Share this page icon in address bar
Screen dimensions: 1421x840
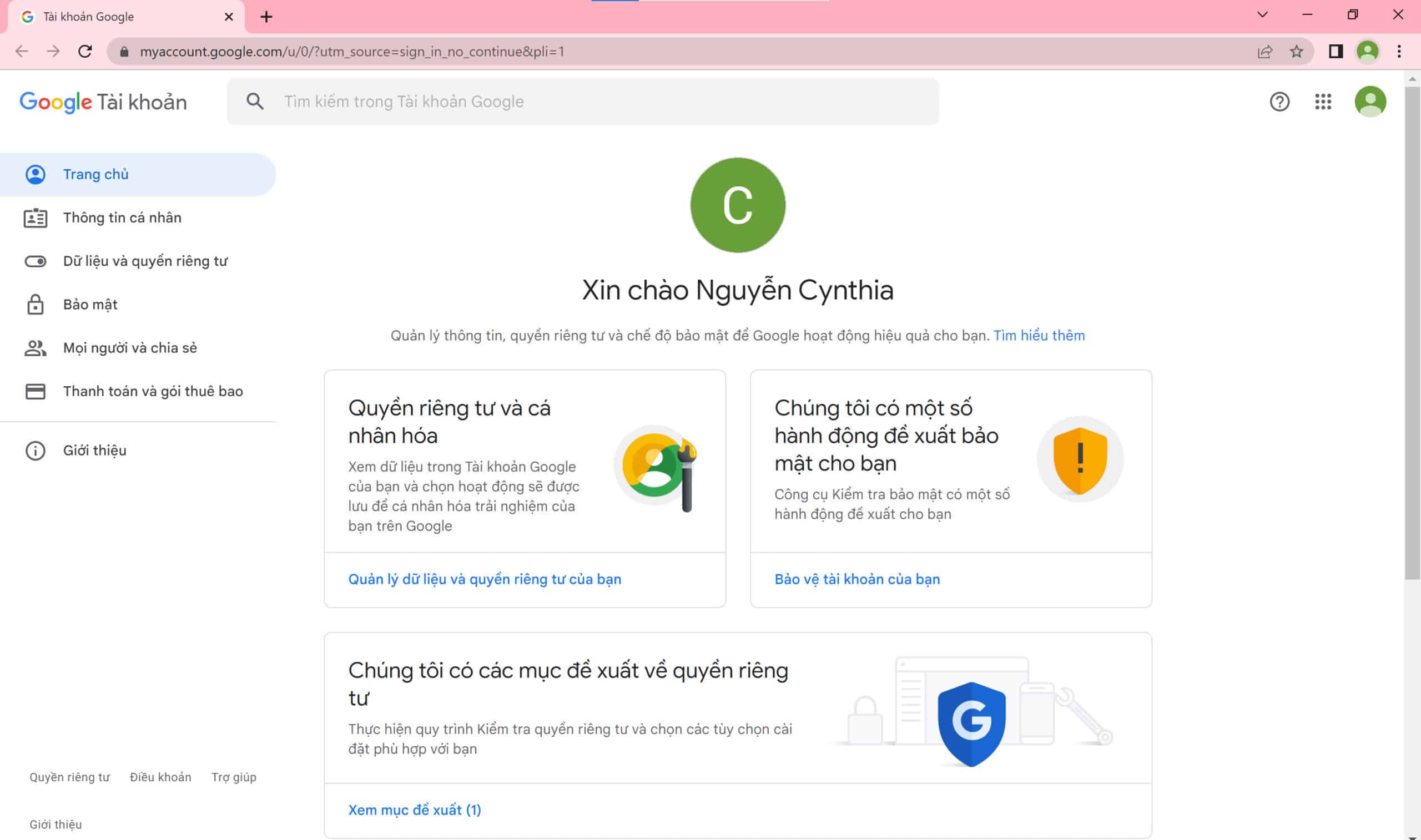tap(1265, 52)
